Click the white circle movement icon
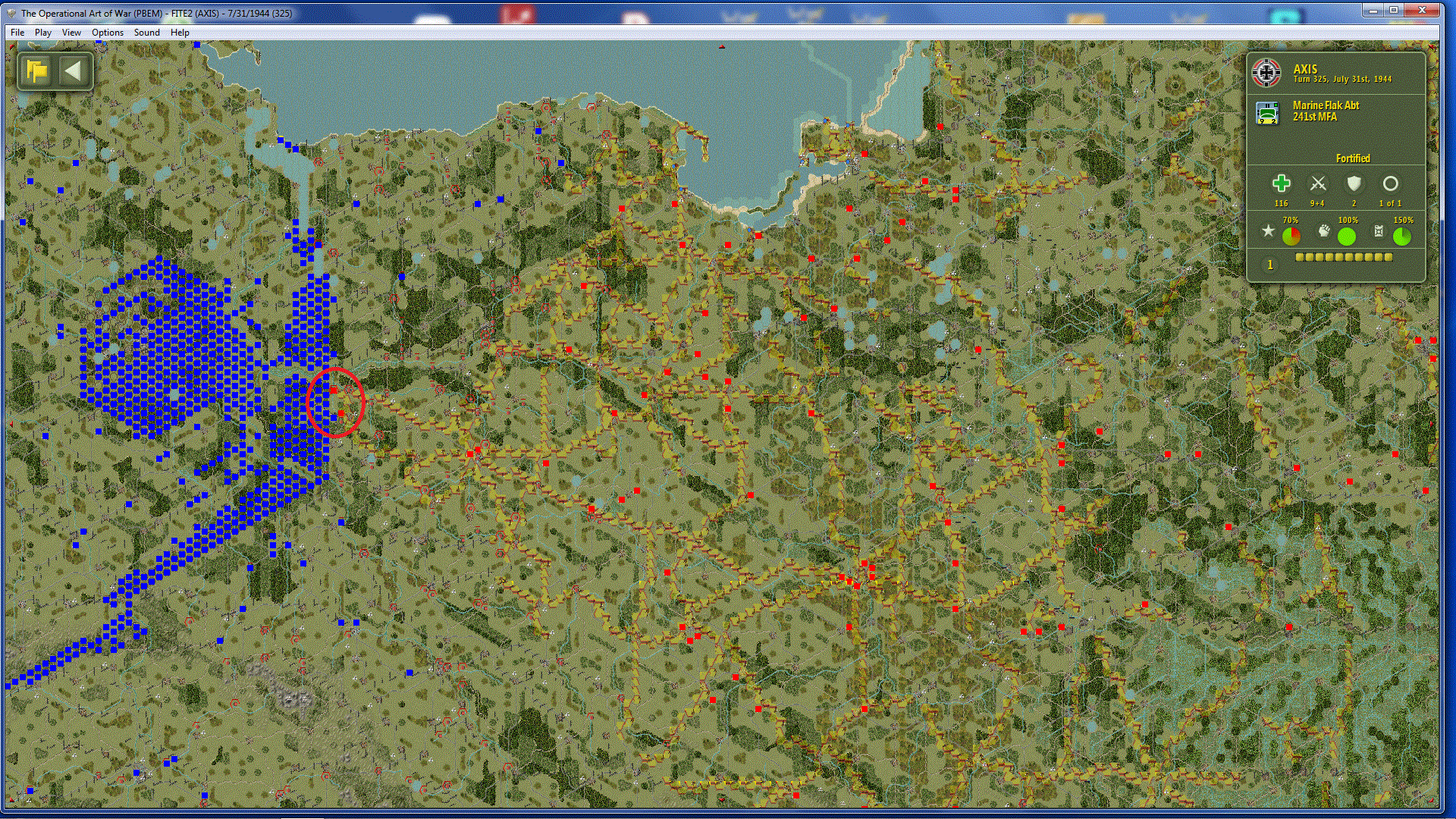 coord(1390,184)
